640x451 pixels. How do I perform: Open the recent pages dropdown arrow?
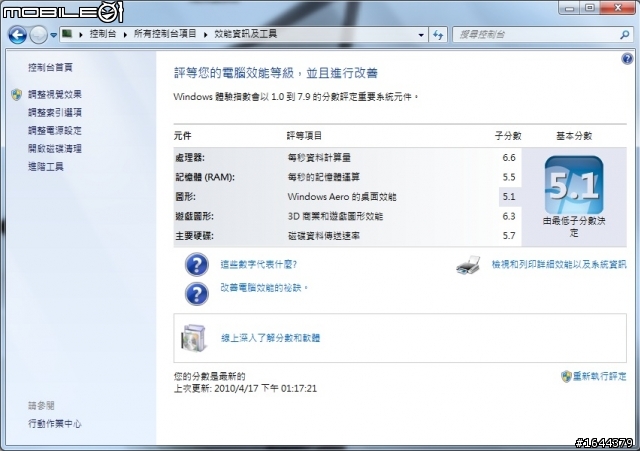53,36
